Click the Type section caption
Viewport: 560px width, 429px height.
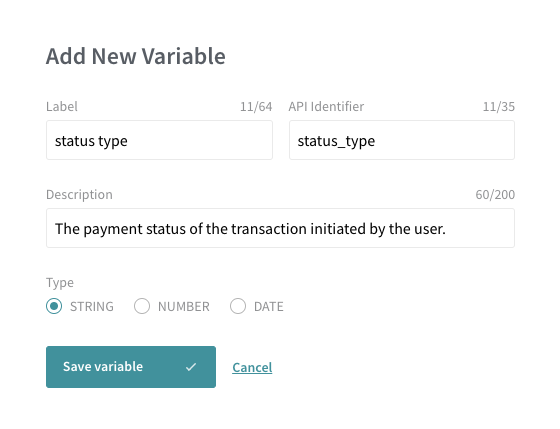60,283
